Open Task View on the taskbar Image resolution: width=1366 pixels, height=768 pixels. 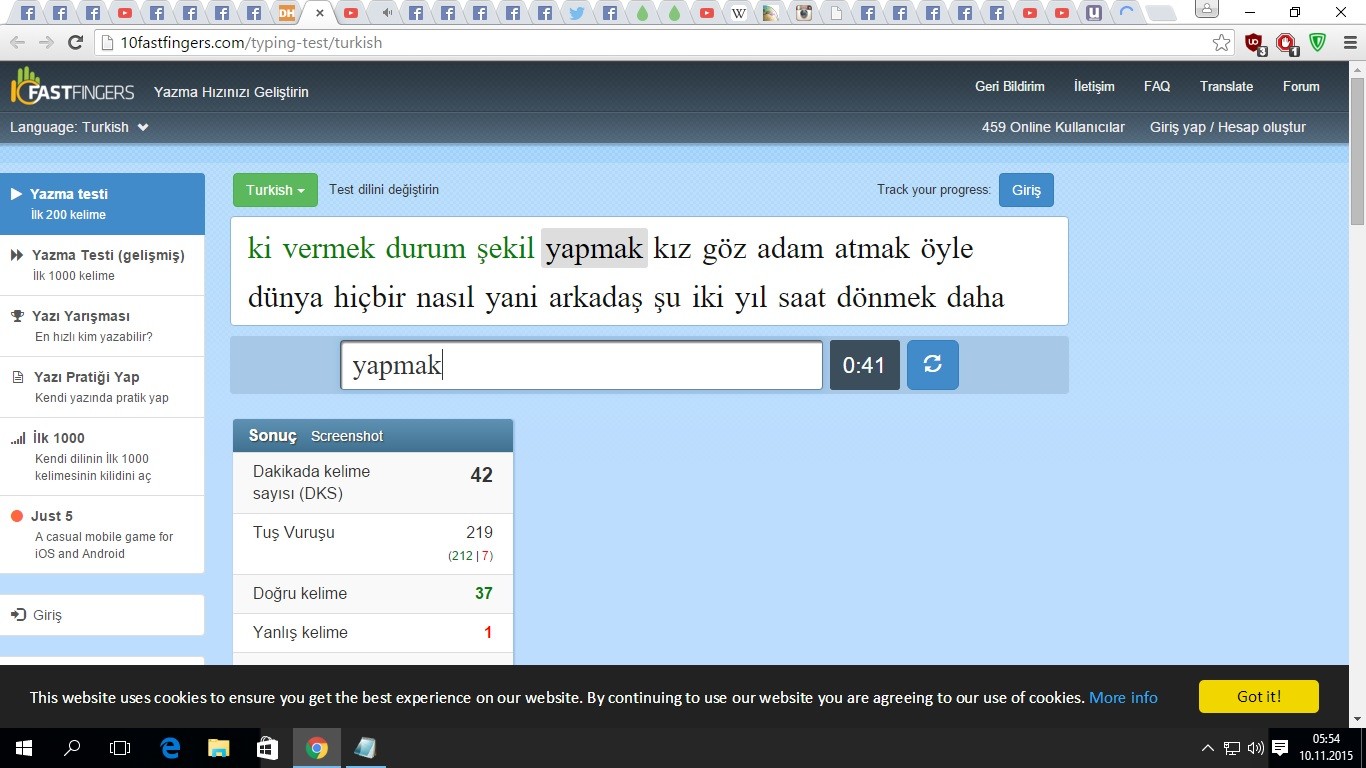(x=120, y=747)
